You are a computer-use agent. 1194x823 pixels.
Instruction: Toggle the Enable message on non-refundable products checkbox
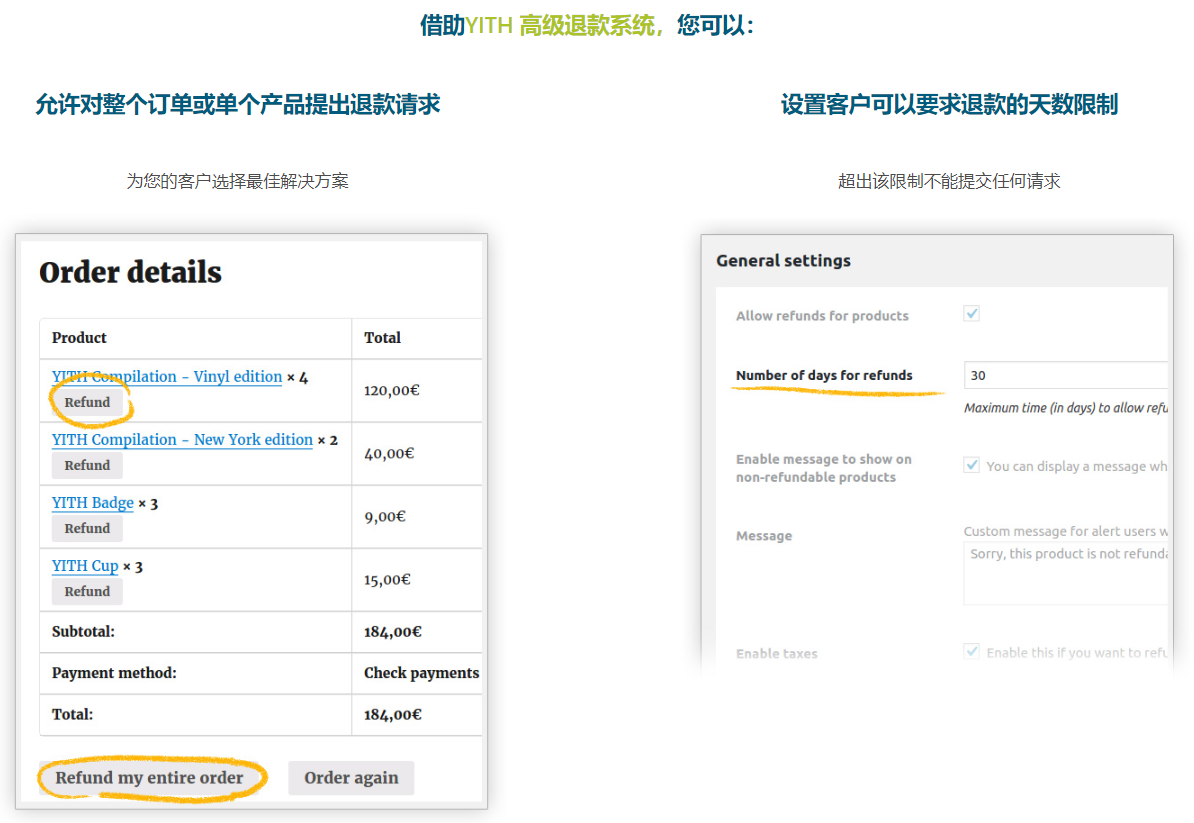972,464
